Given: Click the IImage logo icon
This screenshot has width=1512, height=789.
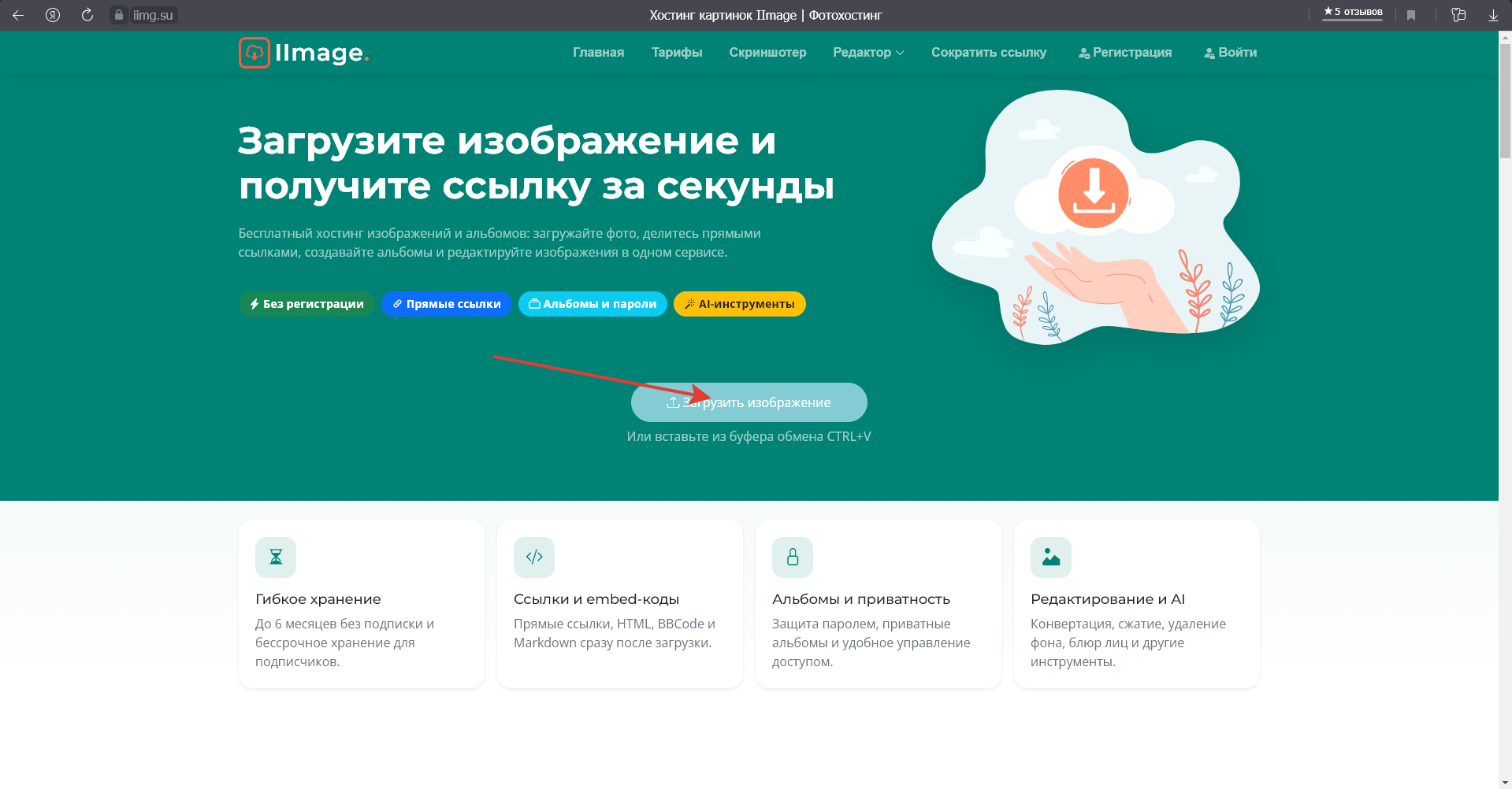Looking at the screenshot, I should (x=254, y=53).
